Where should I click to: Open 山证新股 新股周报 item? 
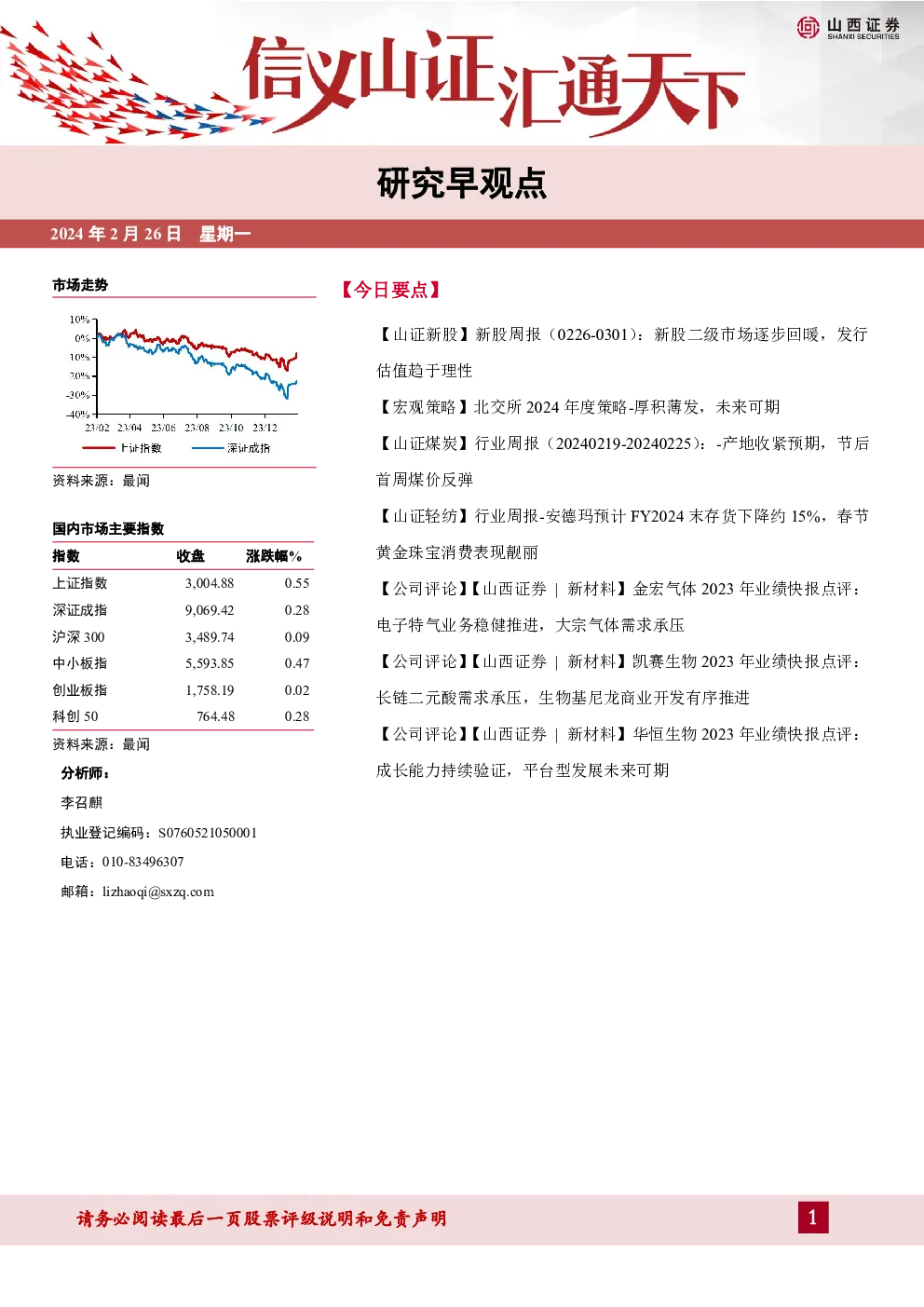pos(622,352)
